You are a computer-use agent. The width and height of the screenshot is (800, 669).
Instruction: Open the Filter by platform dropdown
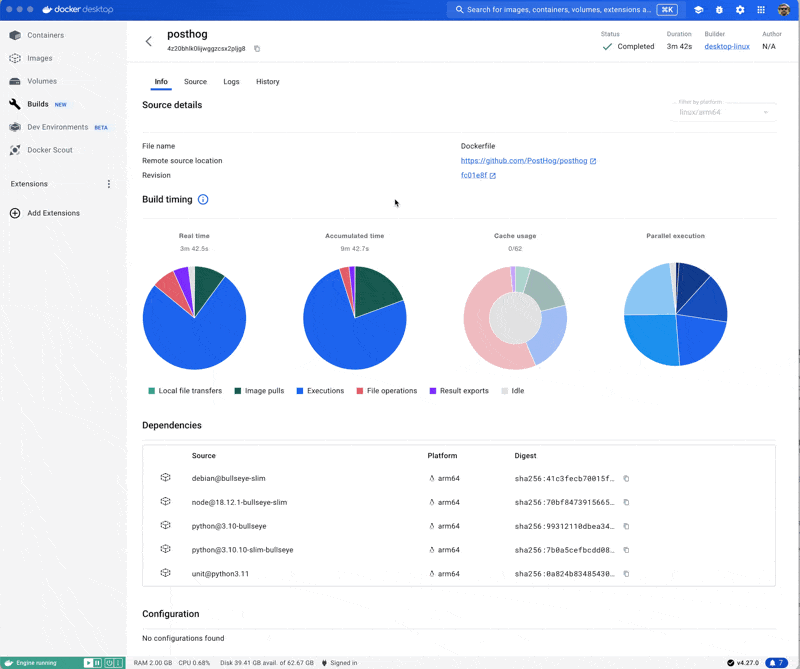[x=724, y=112]
